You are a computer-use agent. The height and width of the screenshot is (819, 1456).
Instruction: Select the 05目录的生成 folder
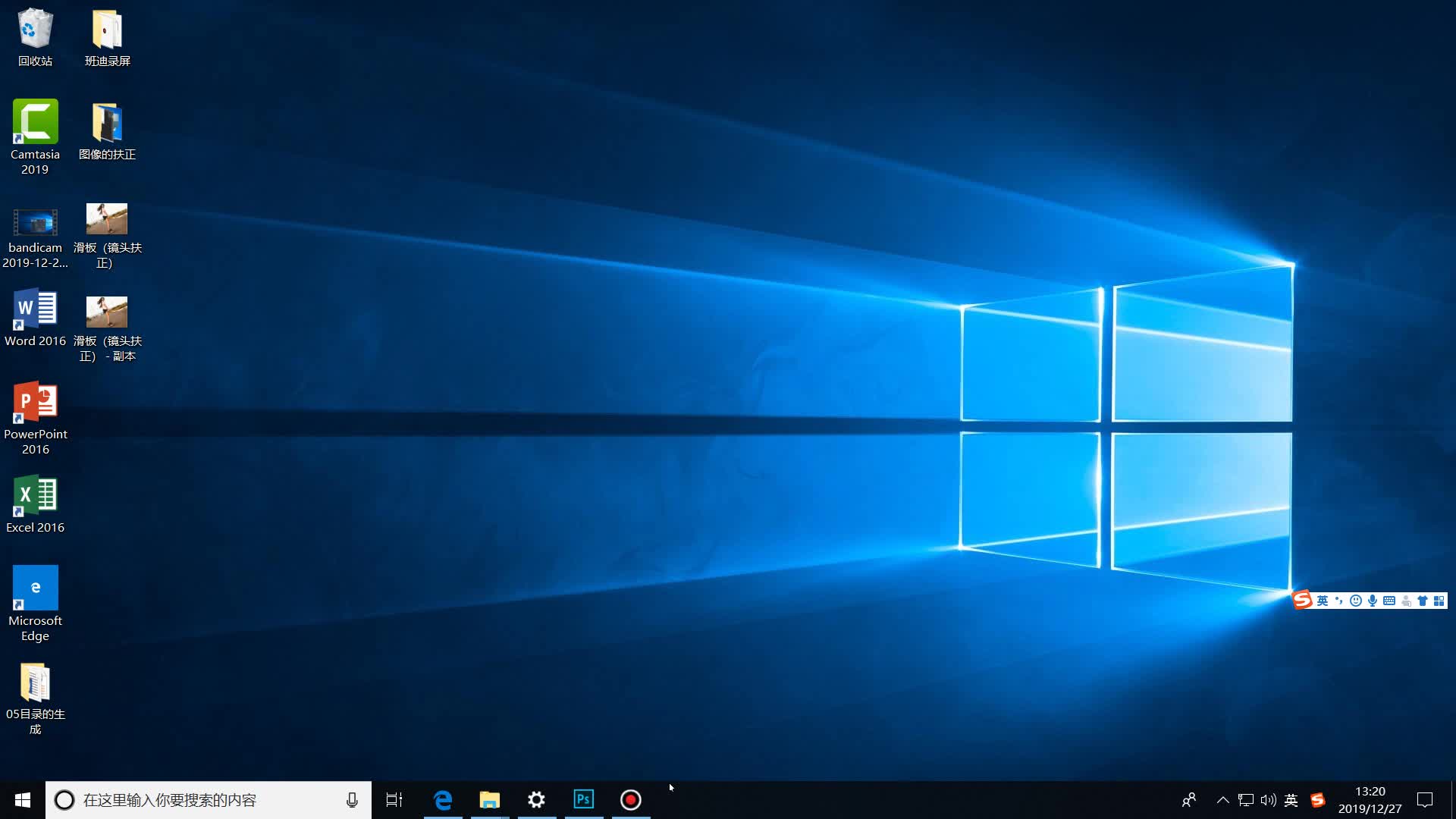(35, 698)
